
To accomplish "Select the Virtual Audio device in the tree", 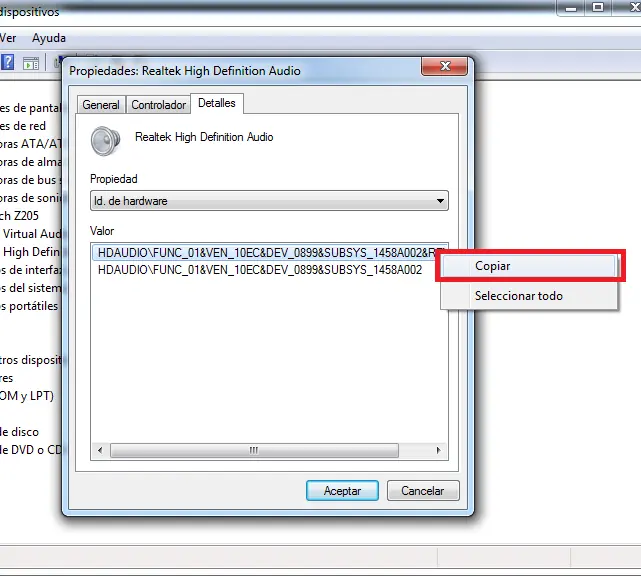I will point(32,234).
